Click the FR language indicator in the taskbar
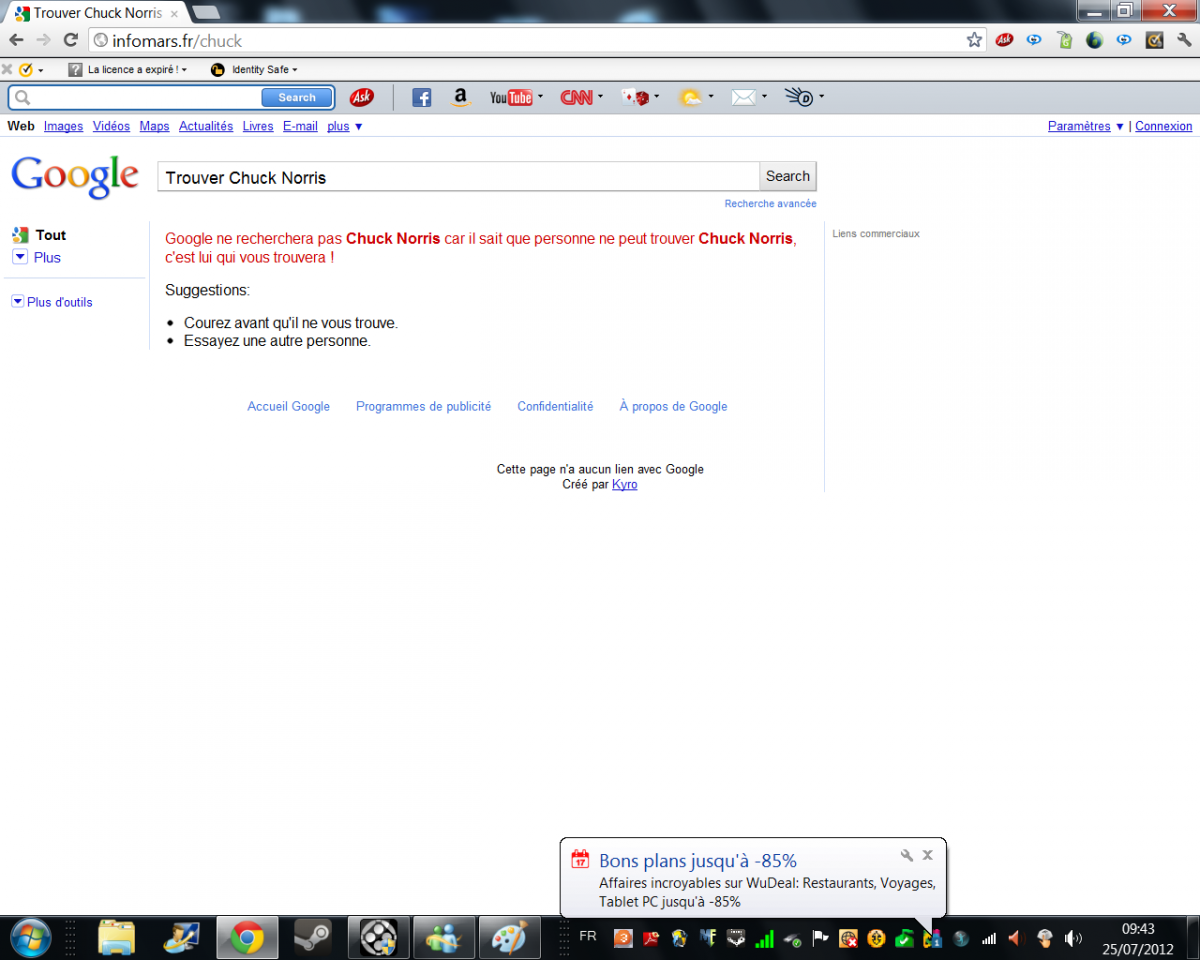This screenshot has height=960, width=1200. coord(588,936)
